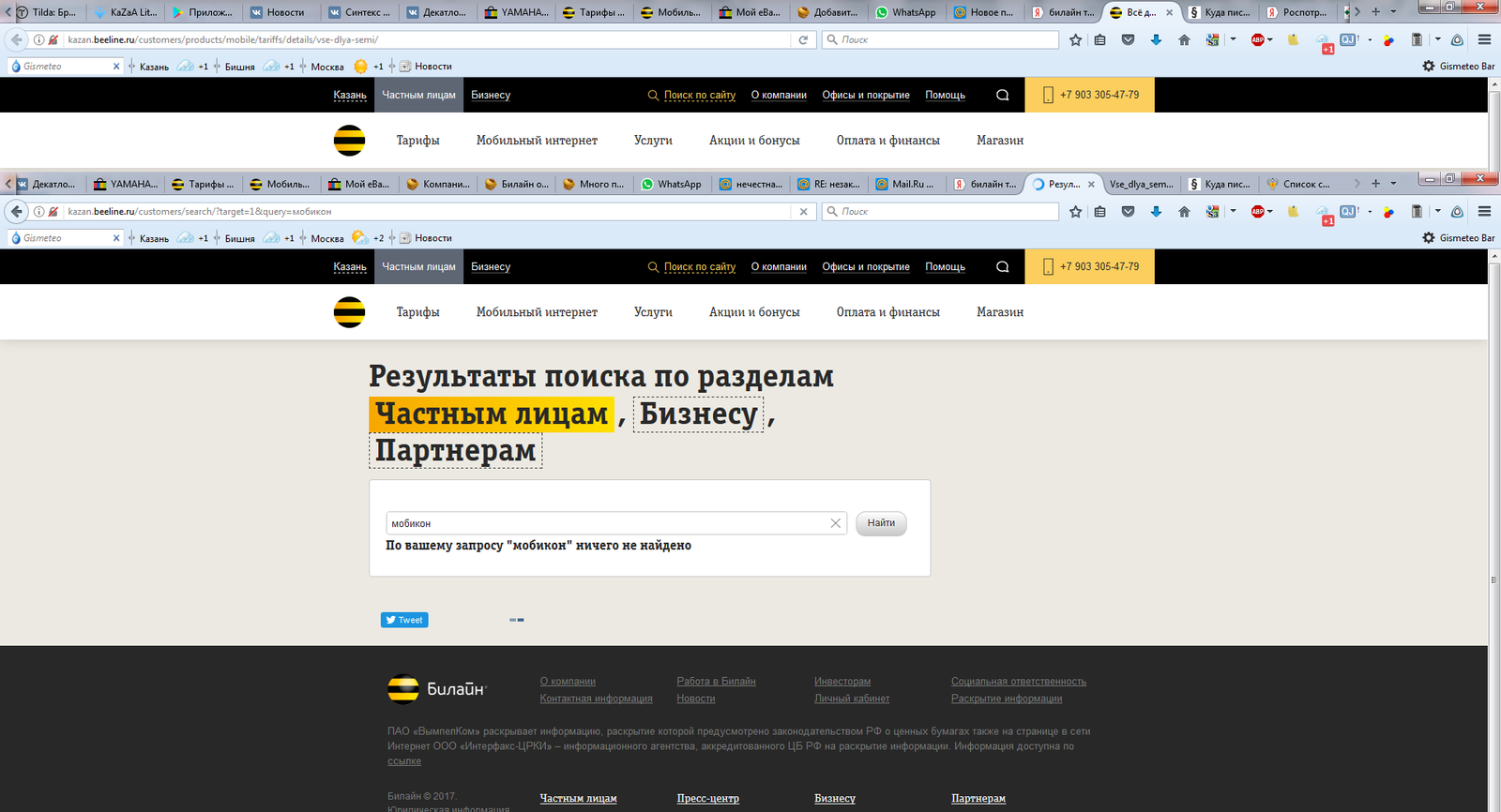Filter results by Бизнесу heading
This screenshot has width=1501, height=812.
click(x=699, y=414)
